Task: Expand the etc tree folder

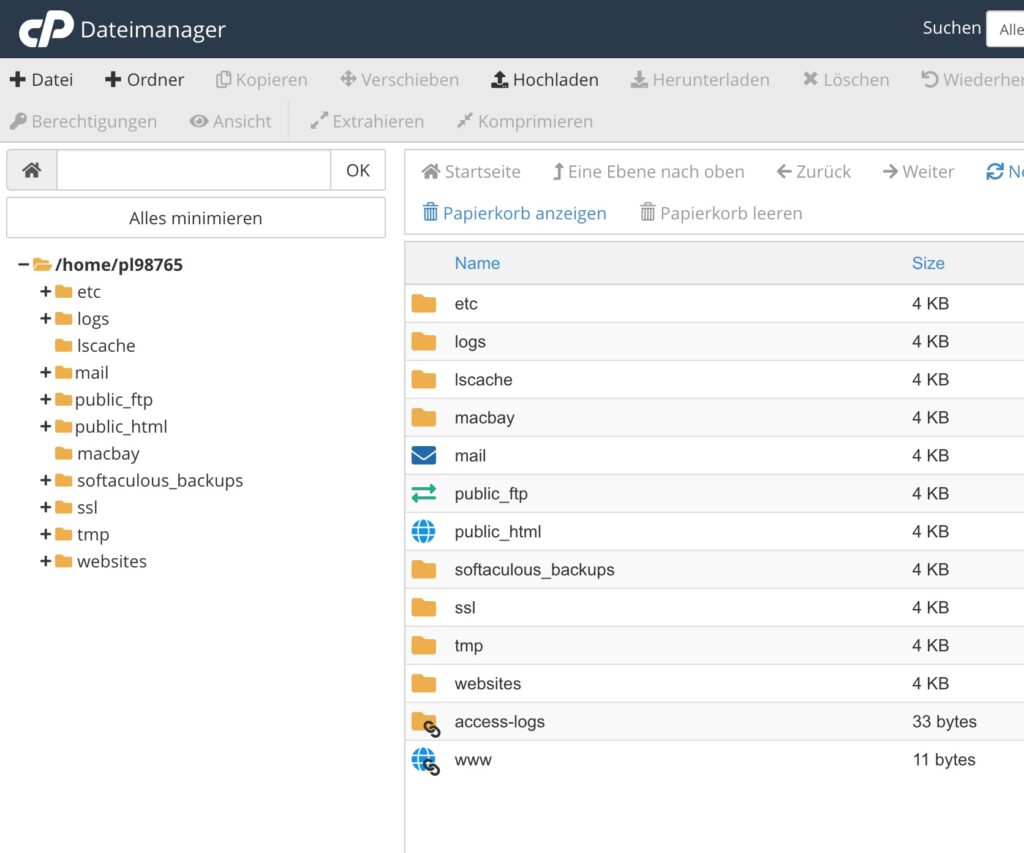Action: (46, 291)
